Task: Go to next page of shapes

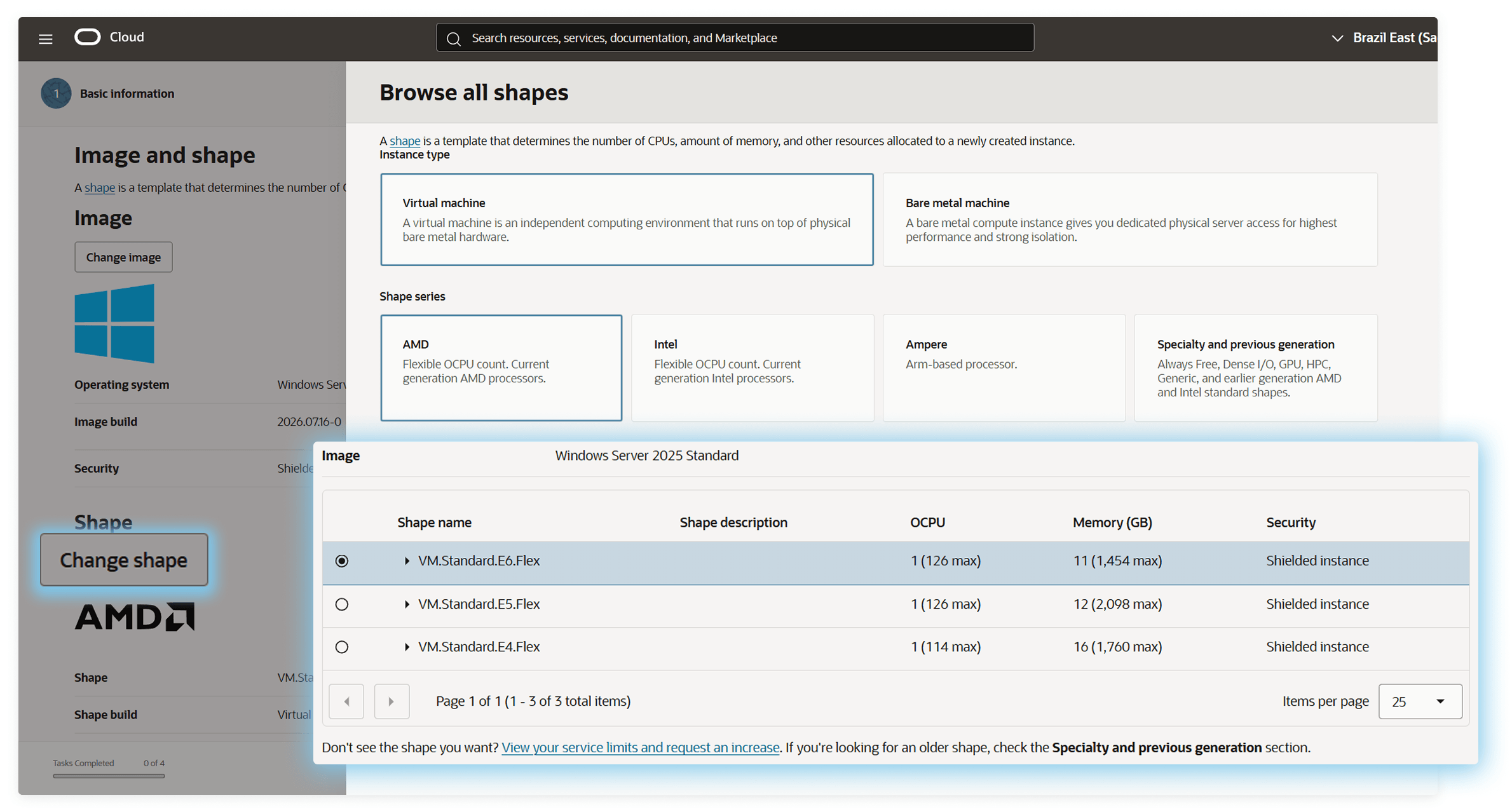Action: (392, 701)
